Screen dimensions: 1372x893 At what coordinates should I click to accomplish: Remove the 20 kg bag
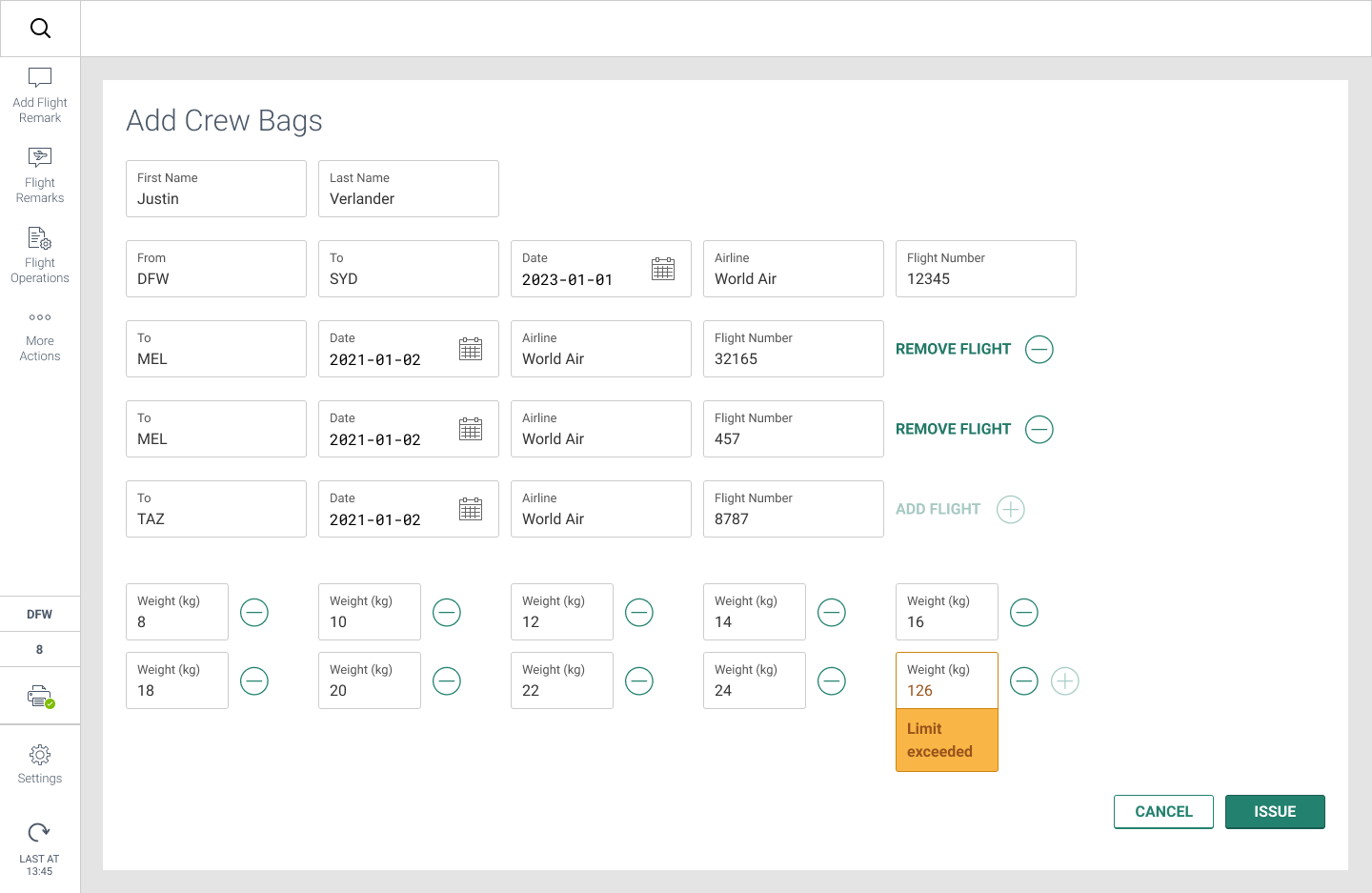click(447, 681)
